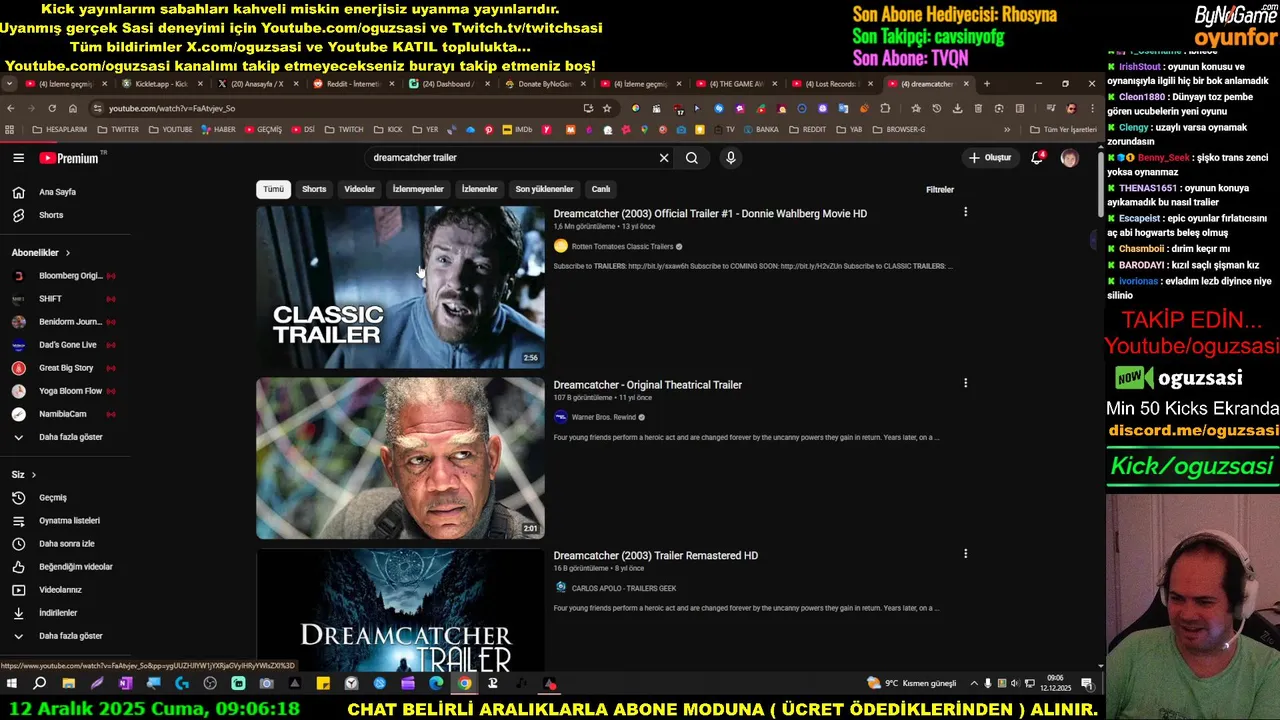Open OneNote from the taskbar
This screenshot has width=1280, height=720.
tap(125, 684)
